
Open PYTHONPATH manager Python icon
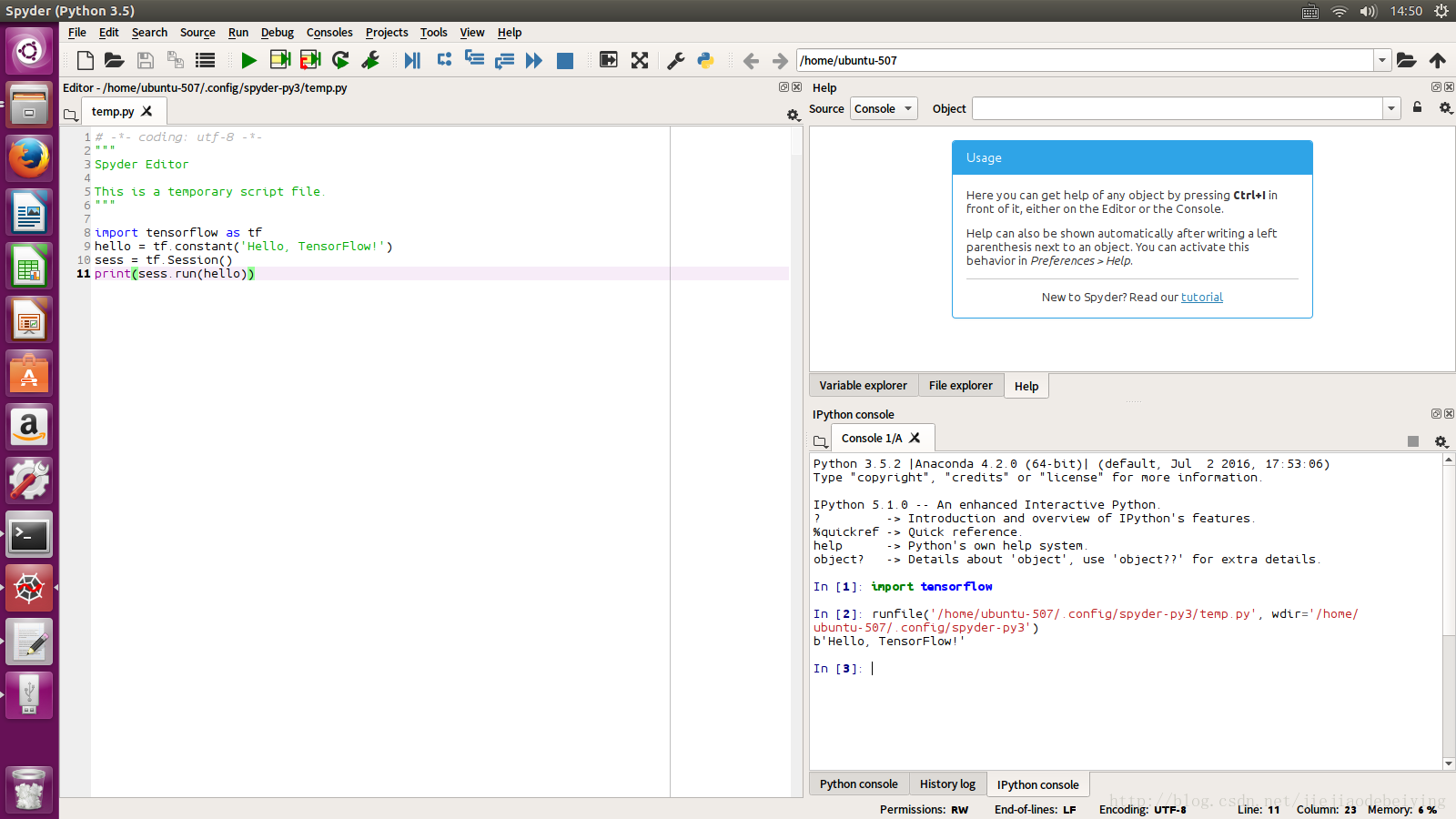click(x=705, y=60)
